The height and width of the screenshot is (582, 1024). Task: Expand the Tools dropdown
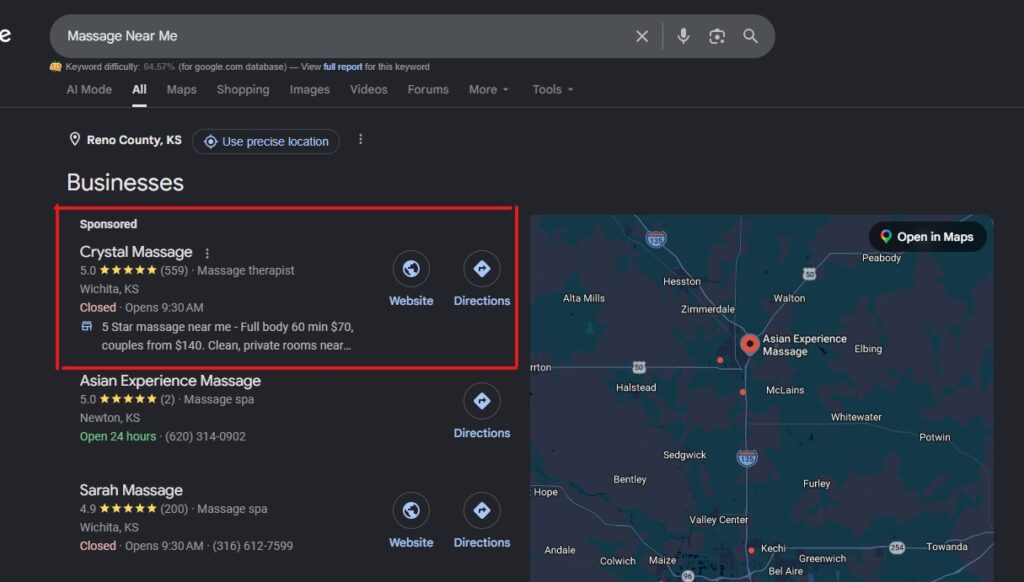tap(552, 89)
